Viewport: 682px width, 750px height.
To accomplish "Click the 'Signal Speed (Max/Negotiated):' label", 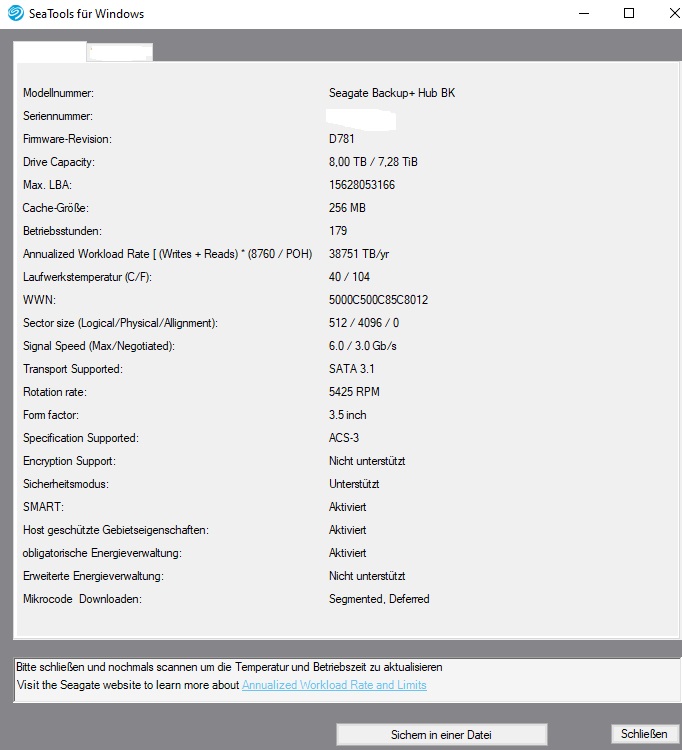I will tap(99, 345).
